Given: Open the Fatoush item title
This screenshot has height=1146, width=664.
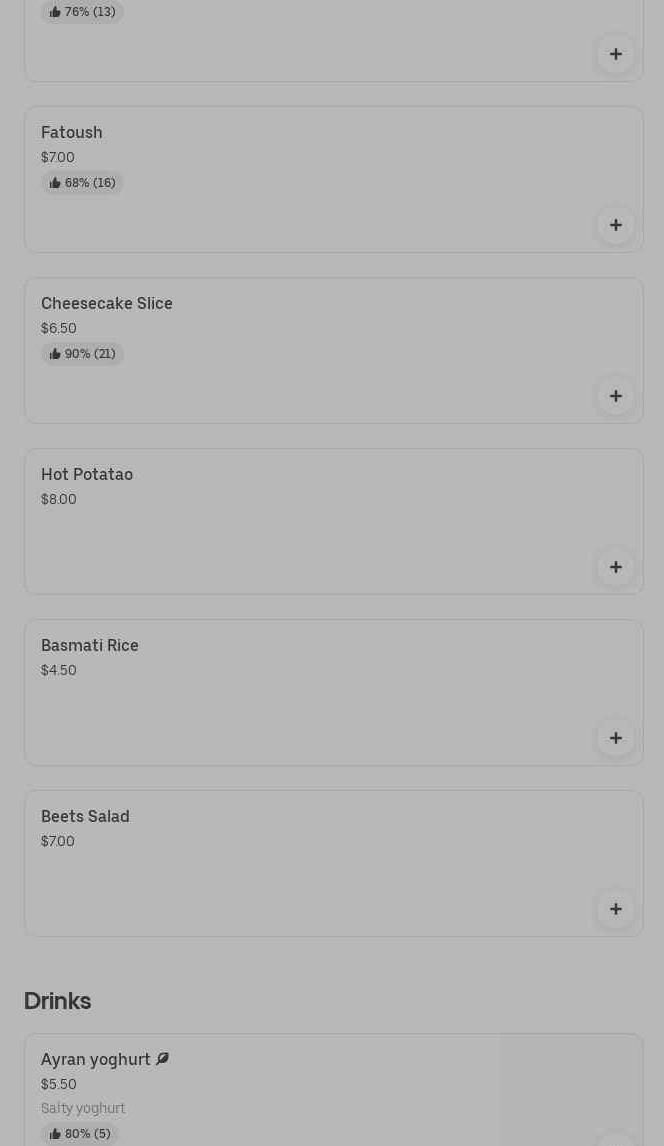Looking at the screenshot, I should 71,132.
